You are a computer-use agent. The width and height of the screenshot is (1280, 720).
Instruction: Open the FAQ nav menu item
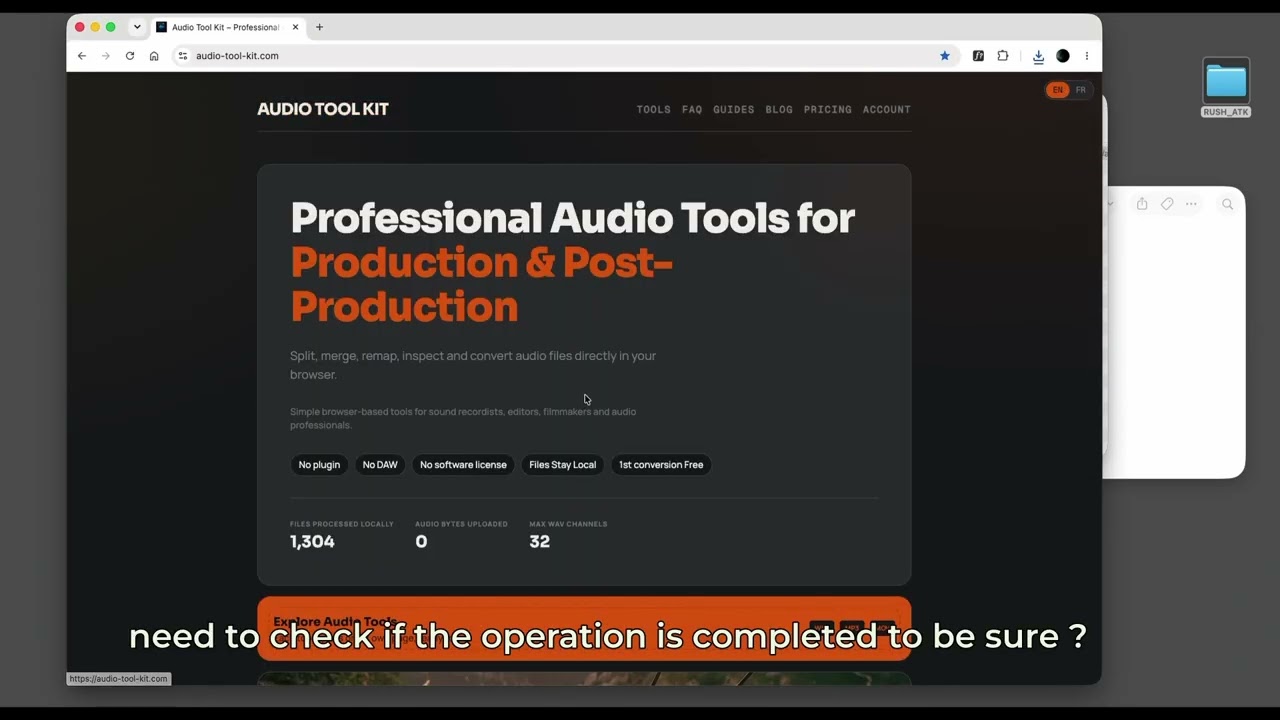[x=692, y=110]
